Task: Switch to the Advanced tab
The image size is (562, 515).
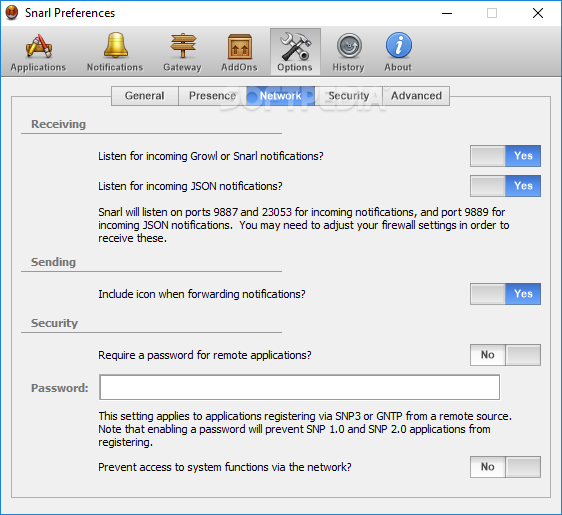Action: coord(416,96)
